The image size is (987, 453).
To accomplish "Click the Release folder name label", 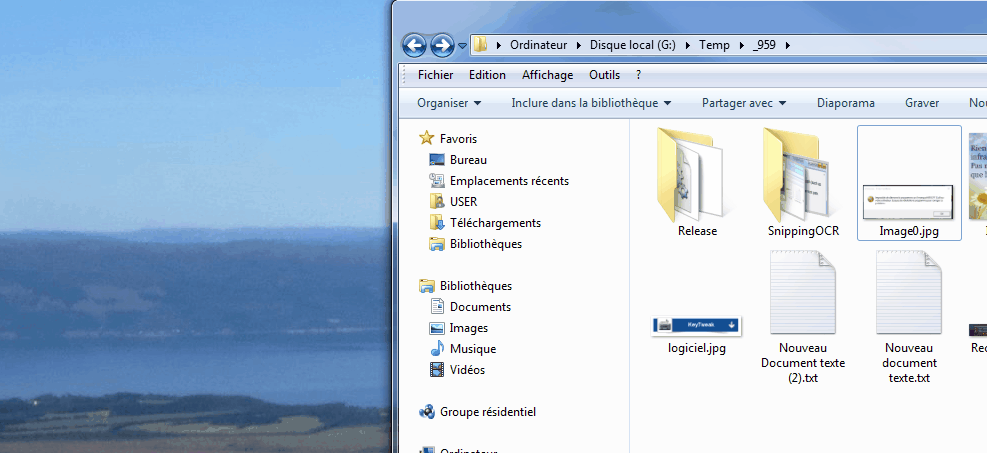I will [x=697, y=231].
